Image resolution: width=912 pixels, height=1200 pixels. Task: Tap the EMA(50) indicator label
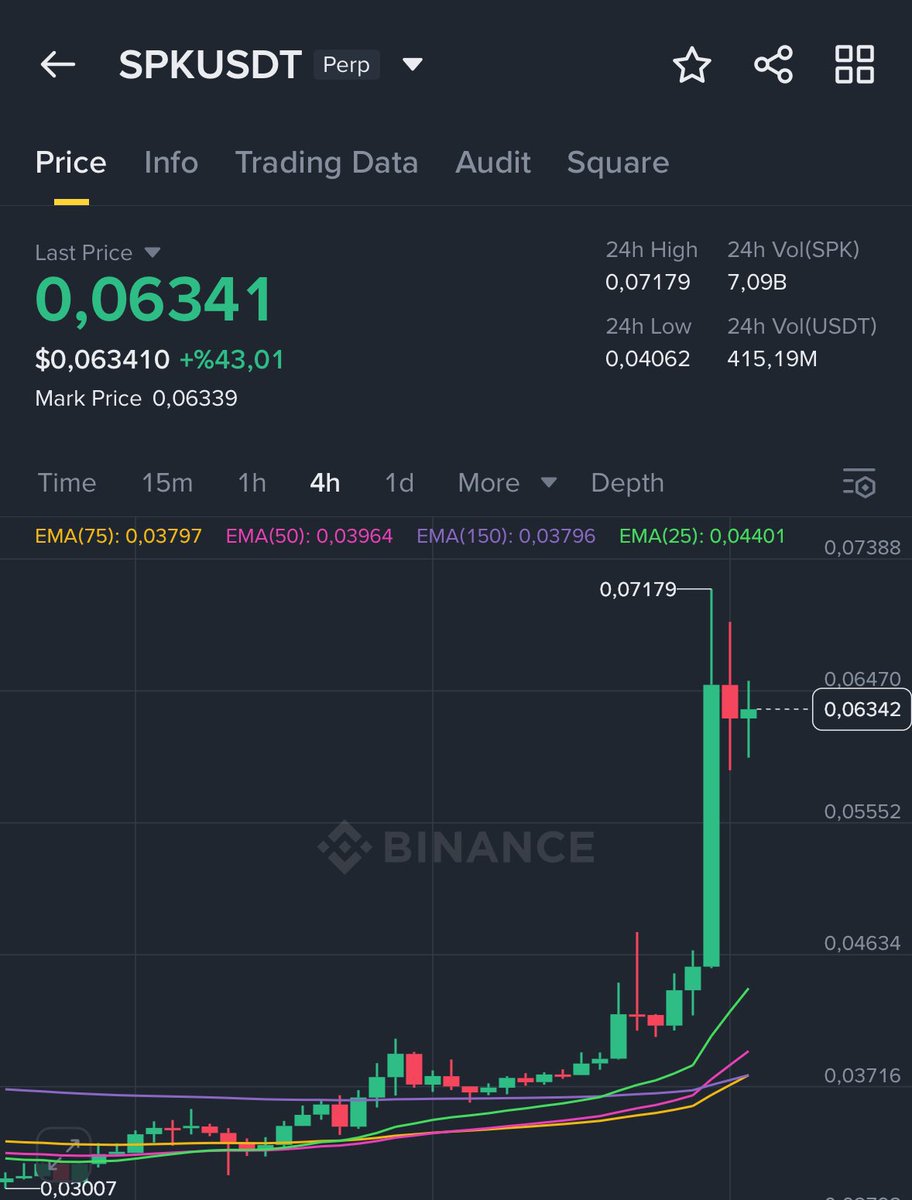309,536
